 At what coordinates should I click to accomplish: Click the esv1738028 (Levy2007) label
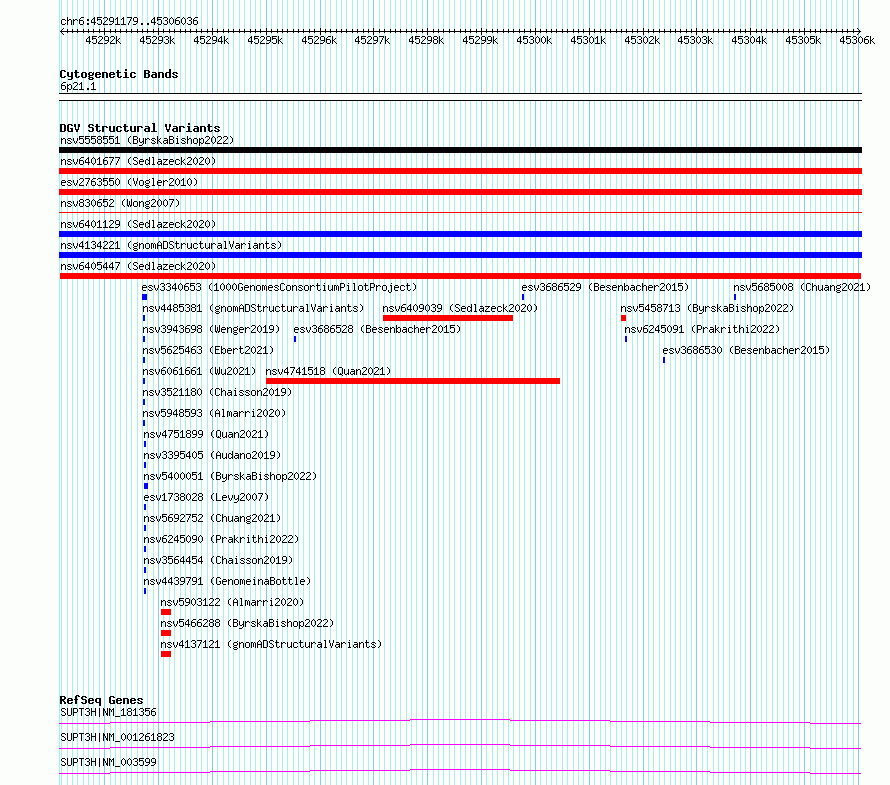pos(206,497)
